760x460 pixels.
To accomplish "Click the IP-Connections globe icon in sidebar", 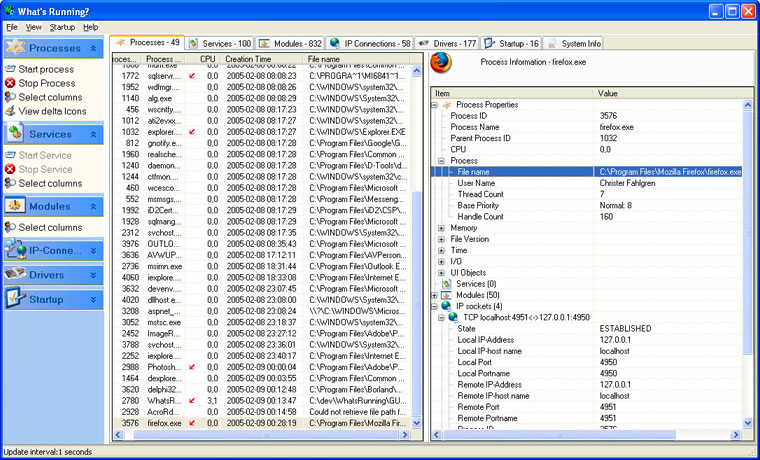I will point(16,250).
